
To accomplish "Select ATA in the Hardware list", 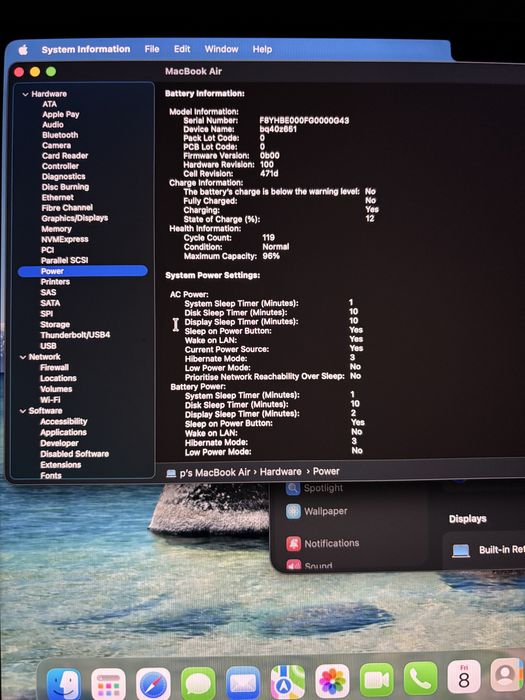I will 49,104.
